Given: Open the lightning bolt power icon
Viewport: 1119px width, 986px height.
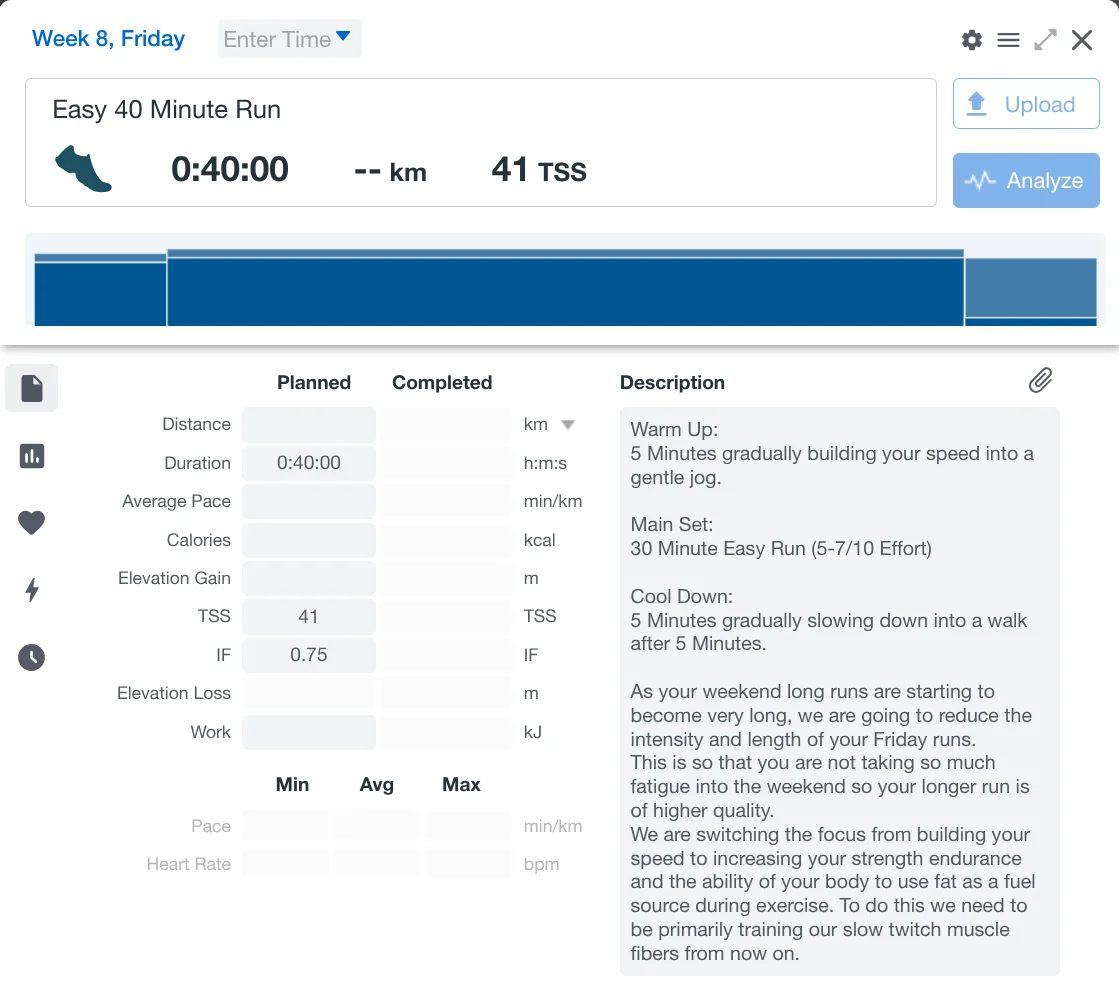Looking at the screenshot, I should (32, 590).
